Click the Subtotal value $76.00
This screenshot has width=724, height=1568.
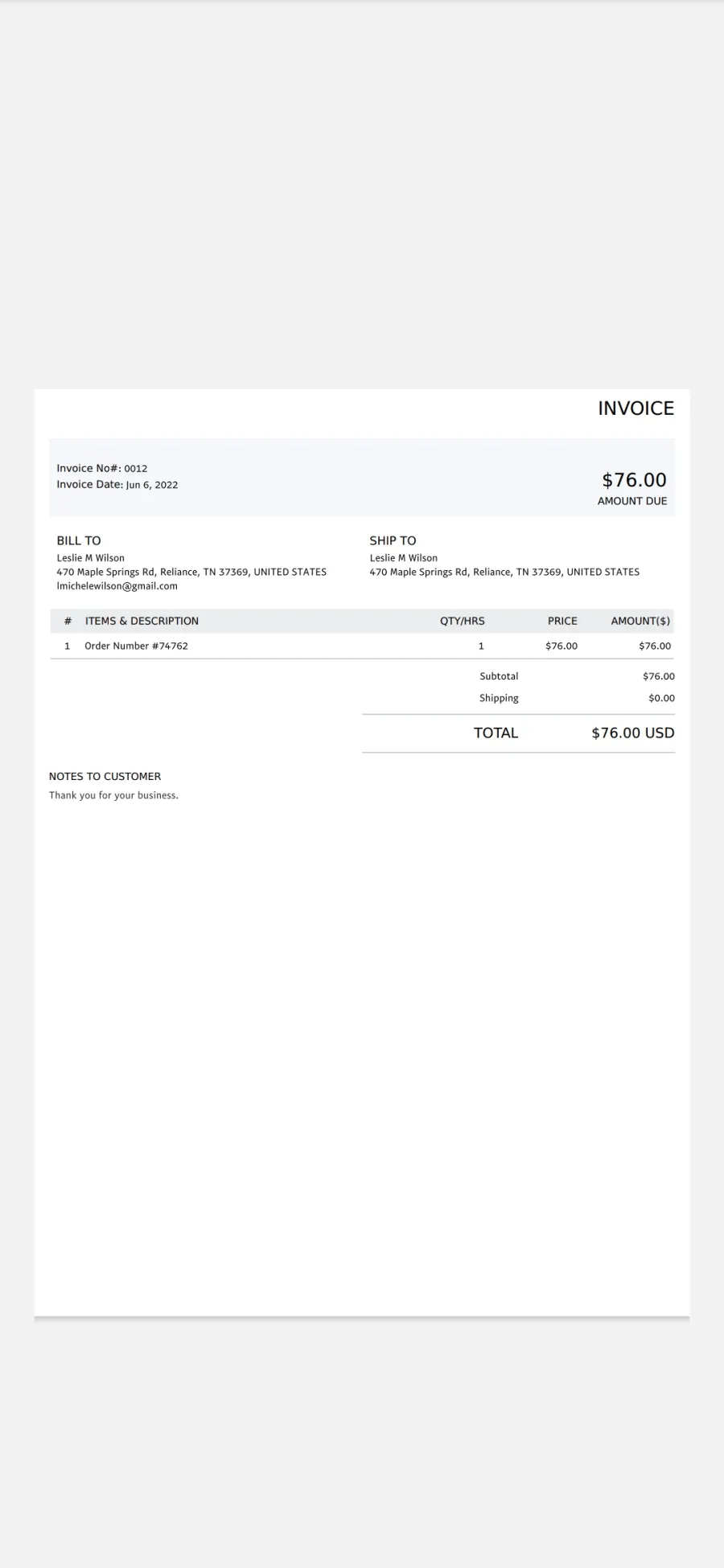(659, 676)
